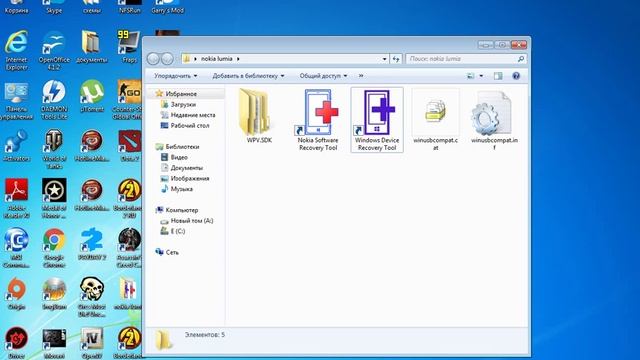
Task: Select the документы folder on desktop
Action: tap(91, 47)
